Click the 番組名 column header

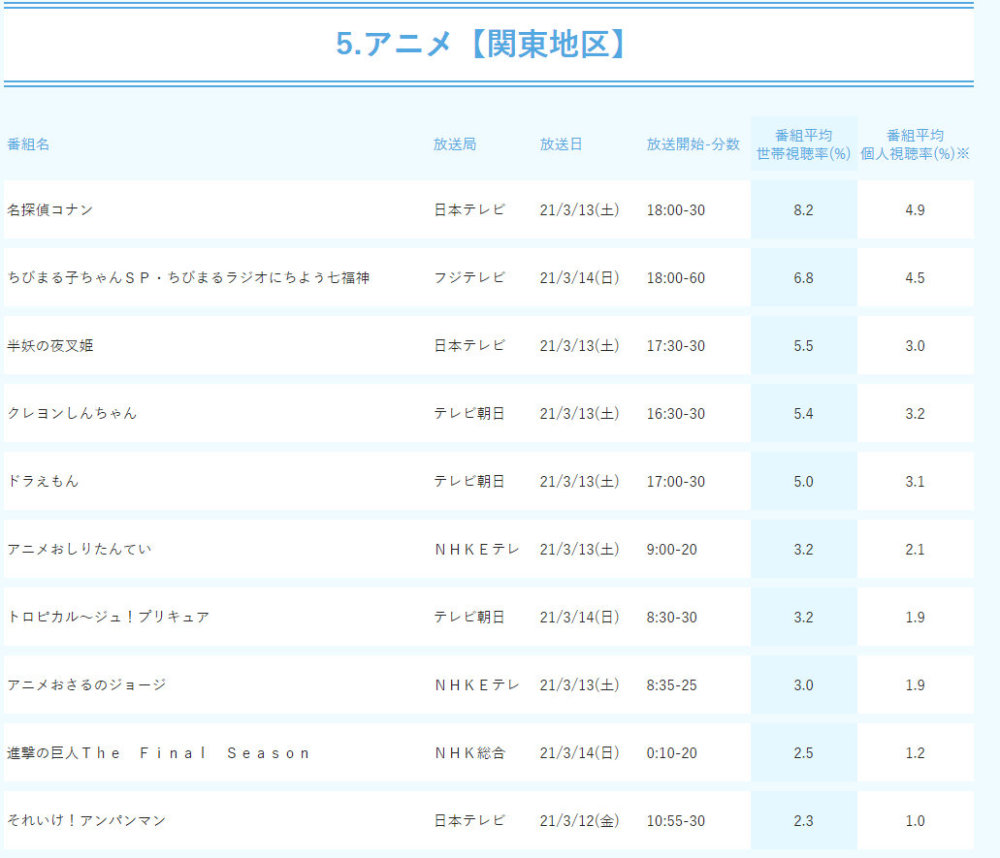pyautogui.click(x=29, y=144)
